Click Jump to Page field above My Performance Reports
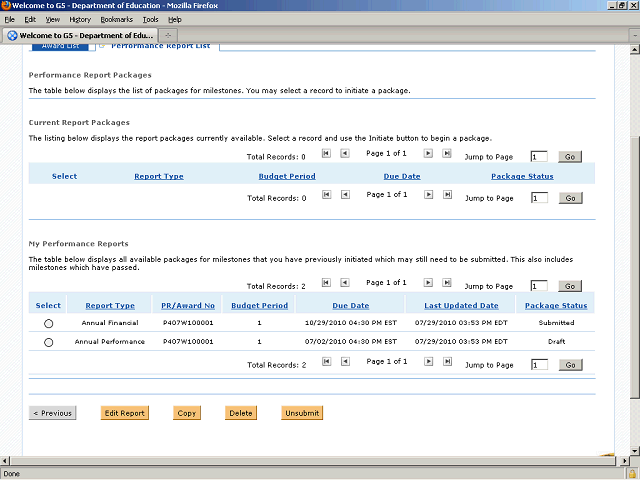The height and width of the screenshot is (480, 640). (539, 286)
